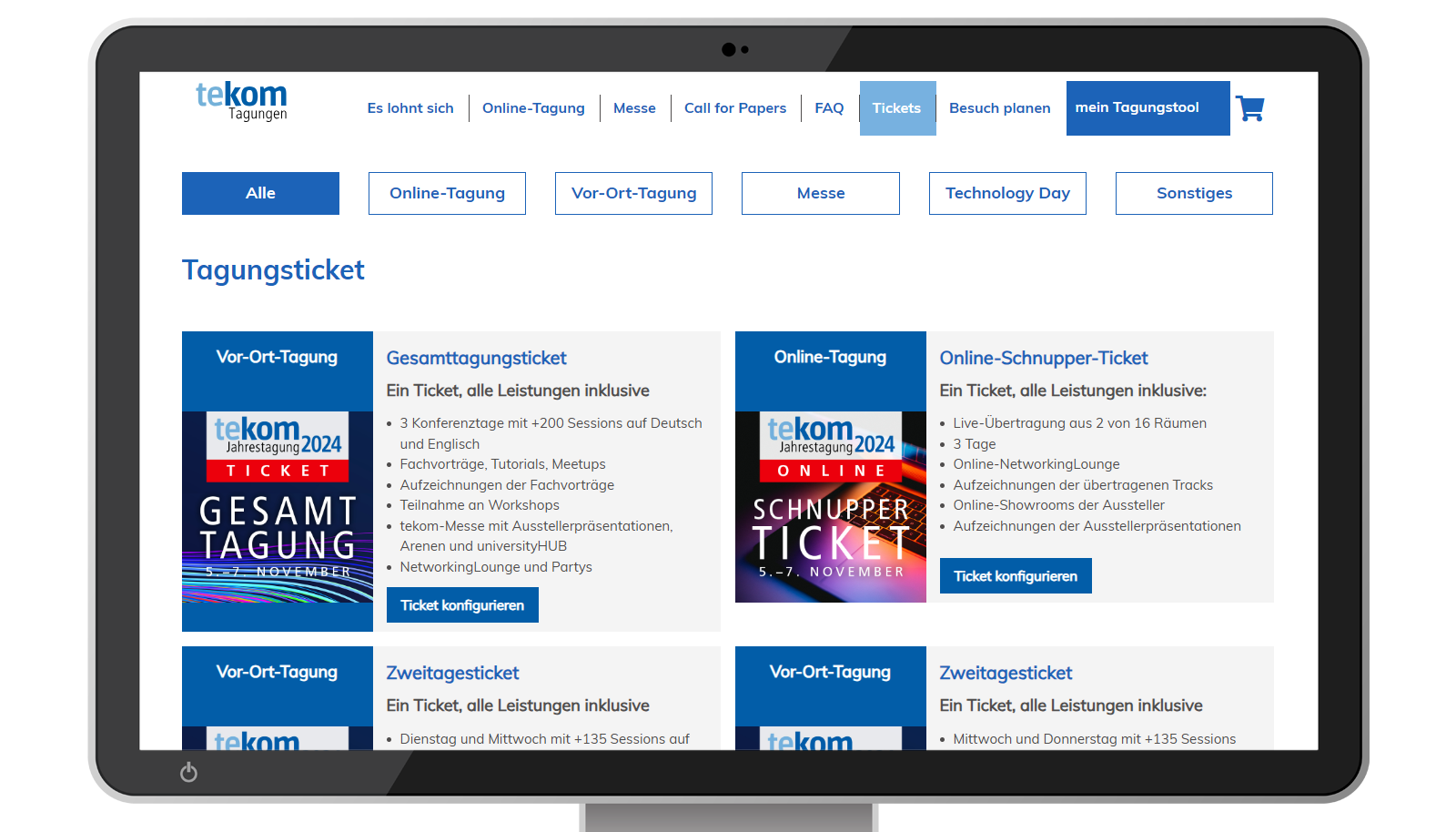Viewport: 1456px width, 832px height.
Task: Filter tickets by Technology Day
Action: (x=1007, y=193)
